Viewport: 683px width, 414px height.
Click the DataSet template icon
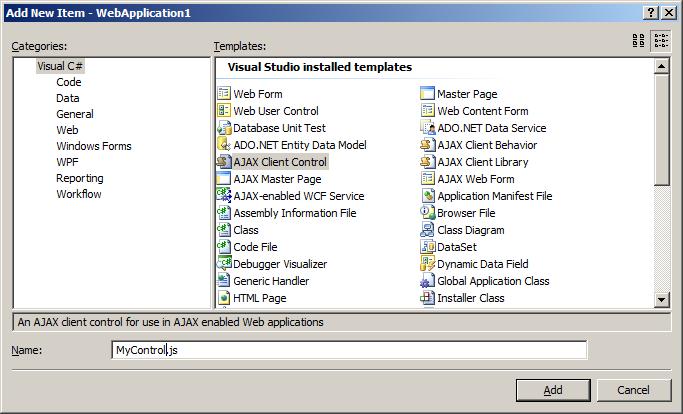coord(427,247)
